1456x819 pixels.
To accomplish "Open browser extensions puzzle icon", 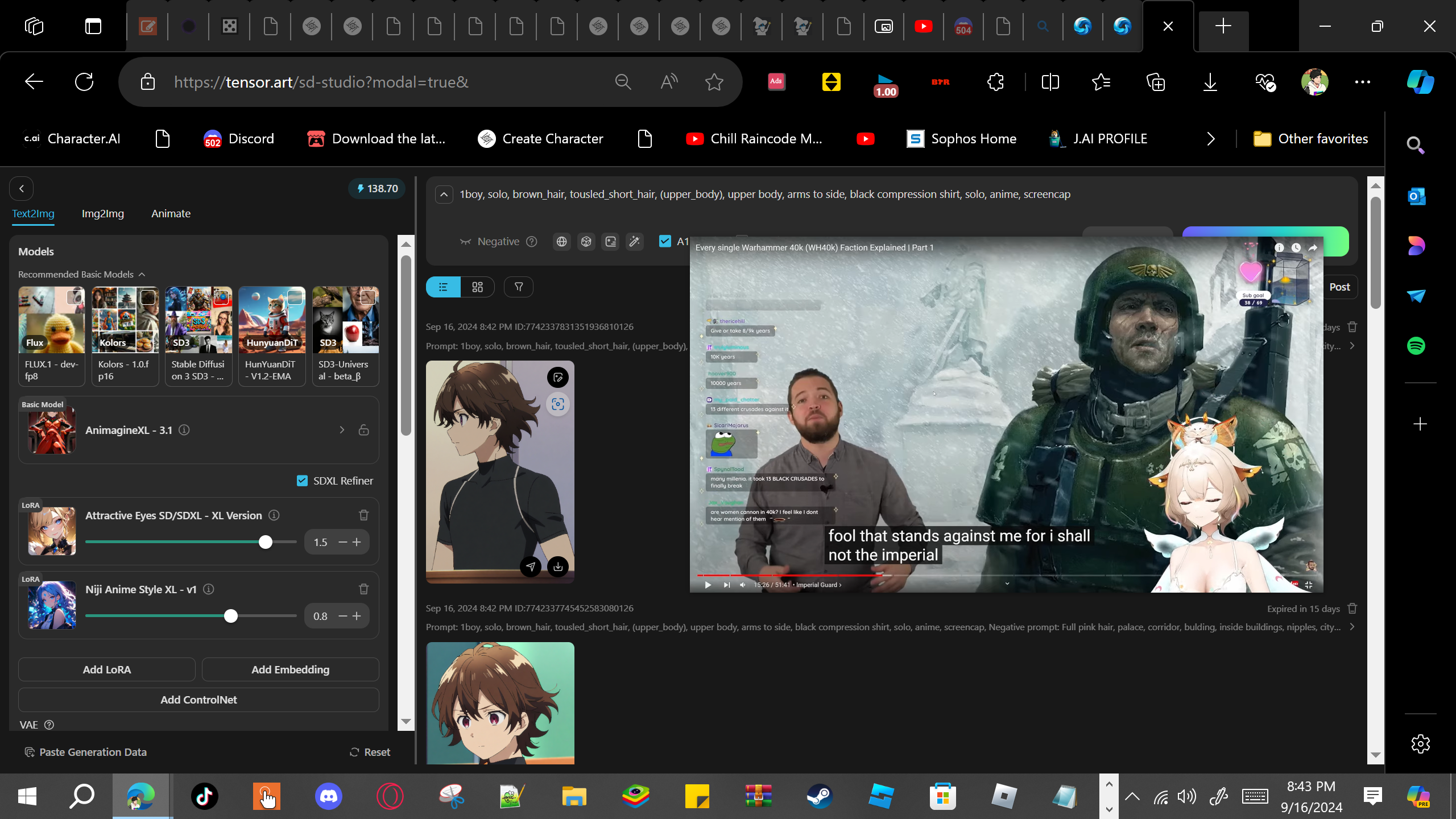I will 995,82.
